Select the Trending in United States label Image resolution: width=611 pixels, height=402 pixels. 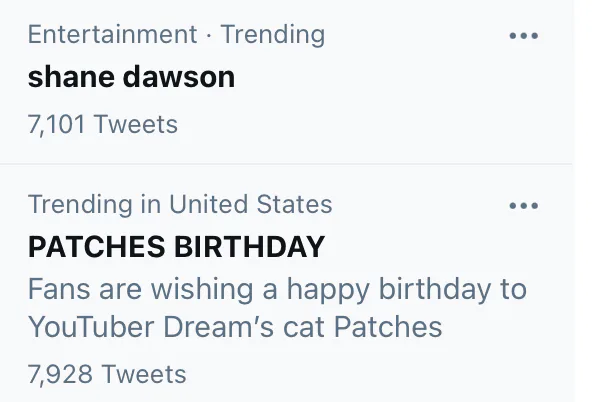[x=180, y=205]
